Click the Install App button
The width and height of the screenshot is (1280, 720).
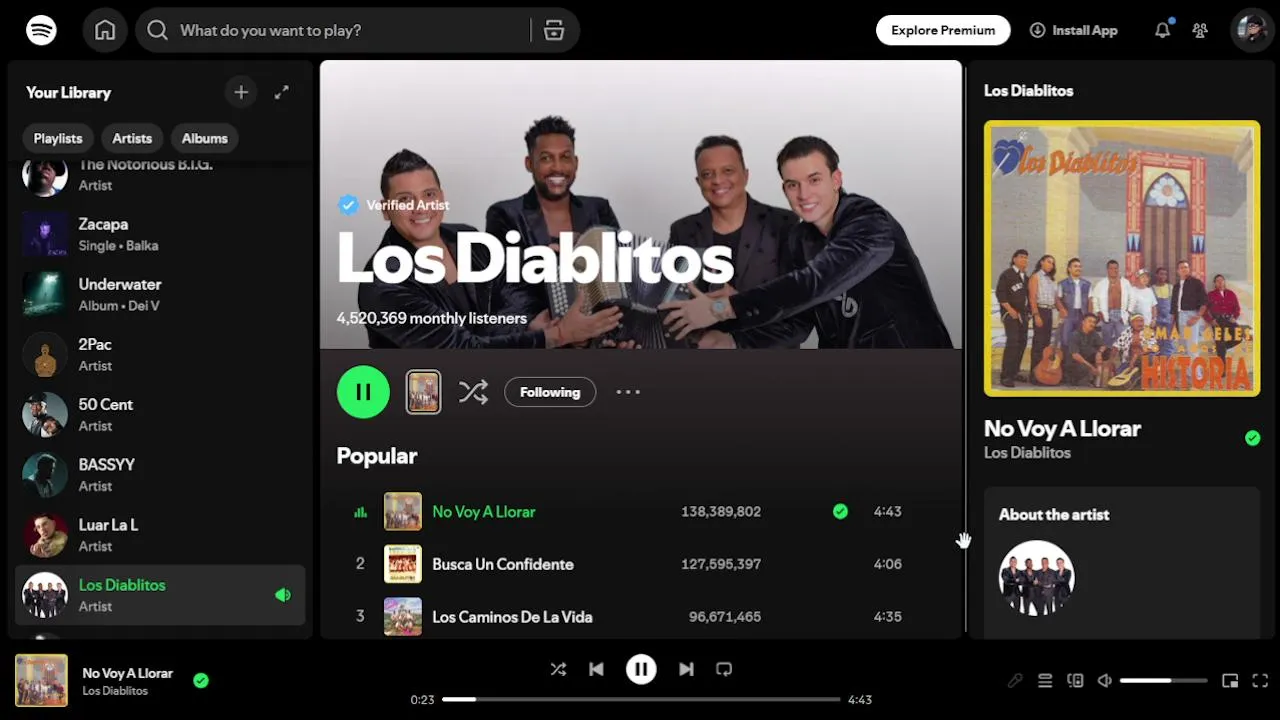pos(1073,30)
